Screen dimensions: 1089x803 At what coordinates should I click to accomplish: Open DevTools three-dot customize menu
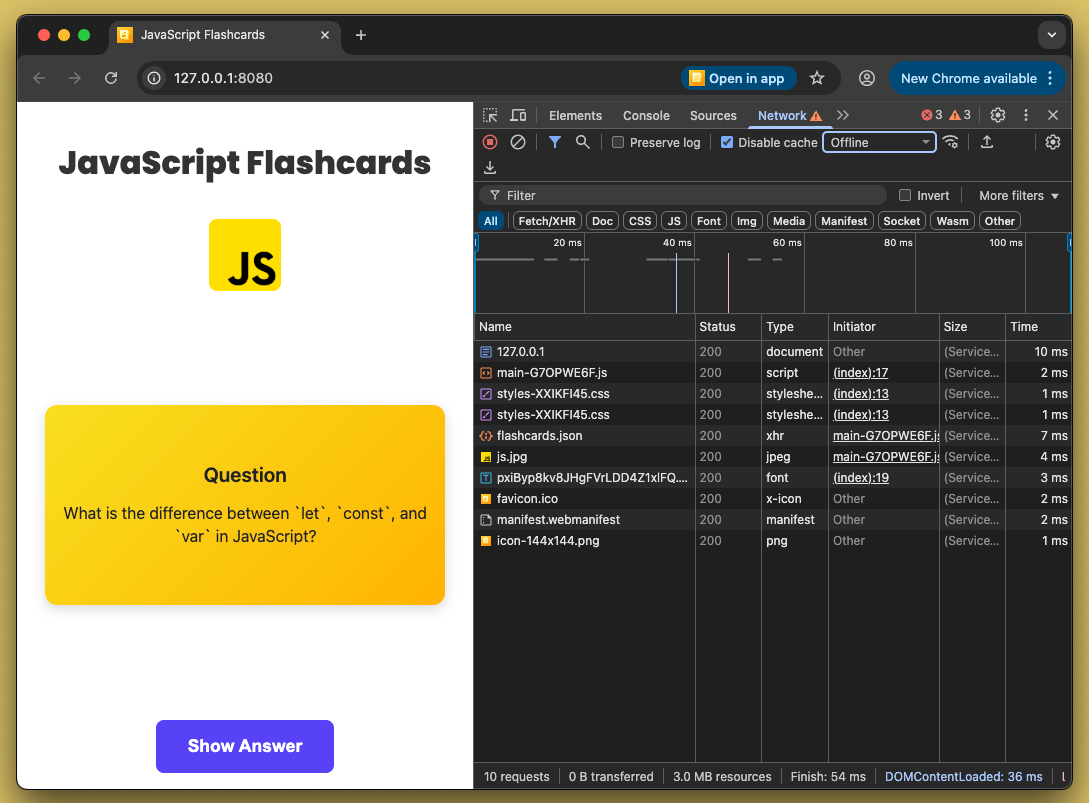coord(1026,115)
